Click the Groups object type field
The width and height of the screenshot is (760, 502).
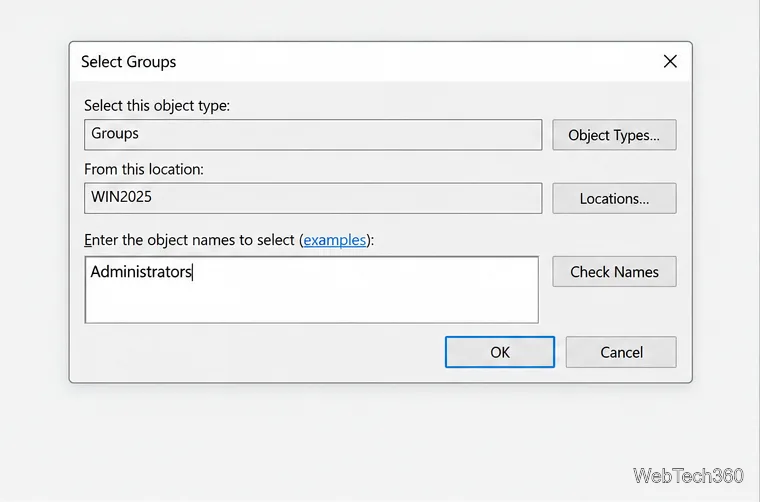click(x=313, y=135)
